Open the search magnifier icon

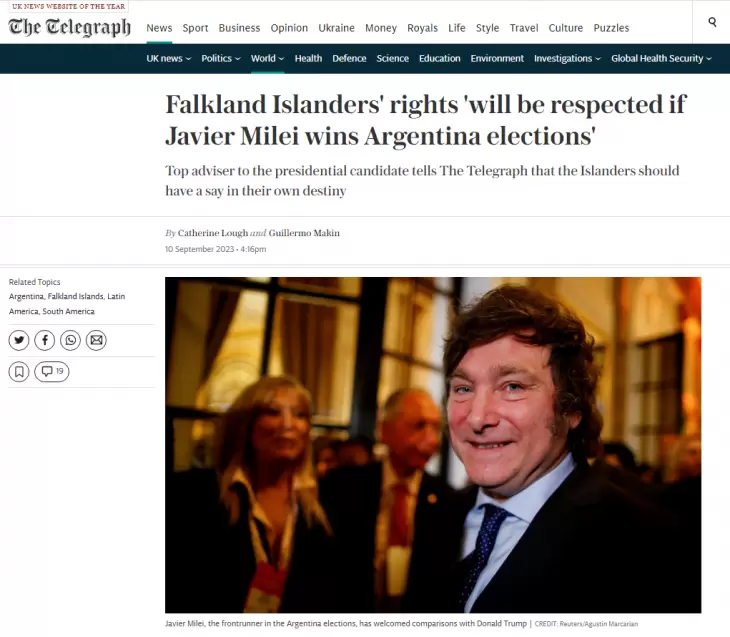[x=712, y=22]
